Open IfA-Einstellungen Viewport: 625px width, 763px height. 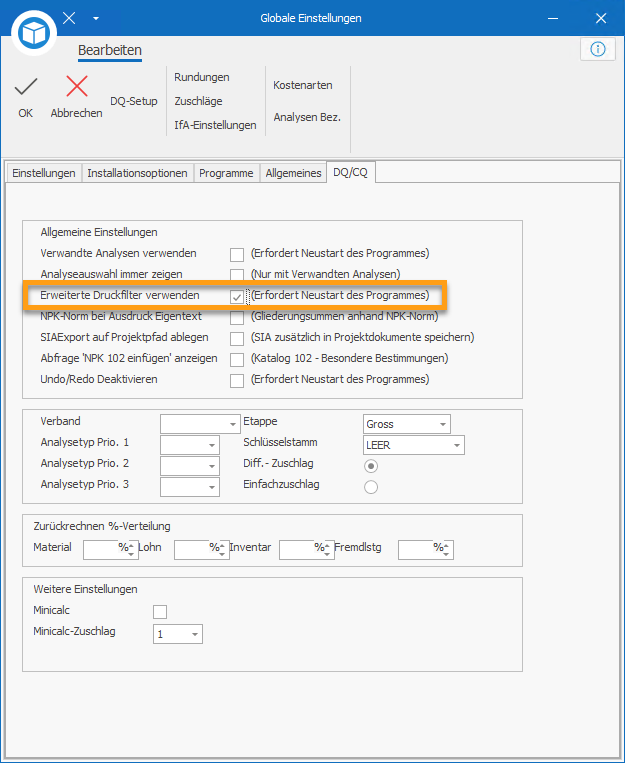[x=215, y=125]
